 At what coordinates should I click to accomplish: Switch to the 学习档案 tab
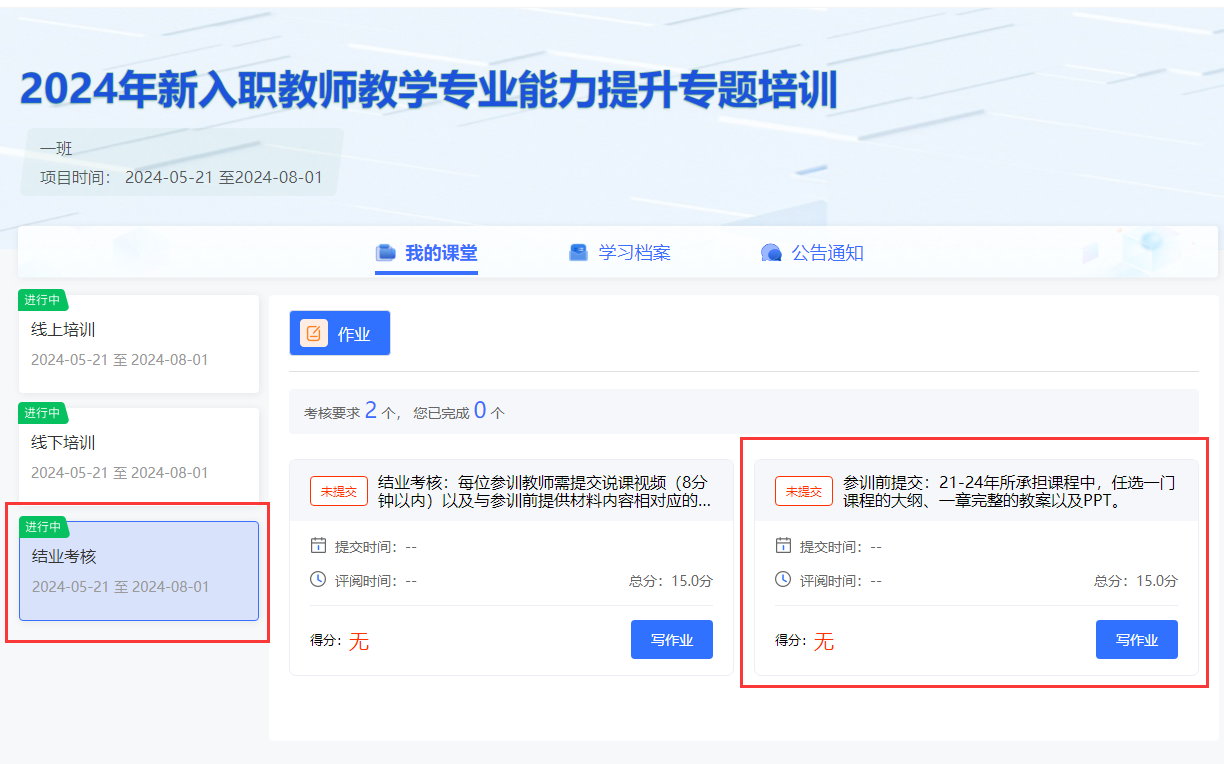(x=634, y=253)
